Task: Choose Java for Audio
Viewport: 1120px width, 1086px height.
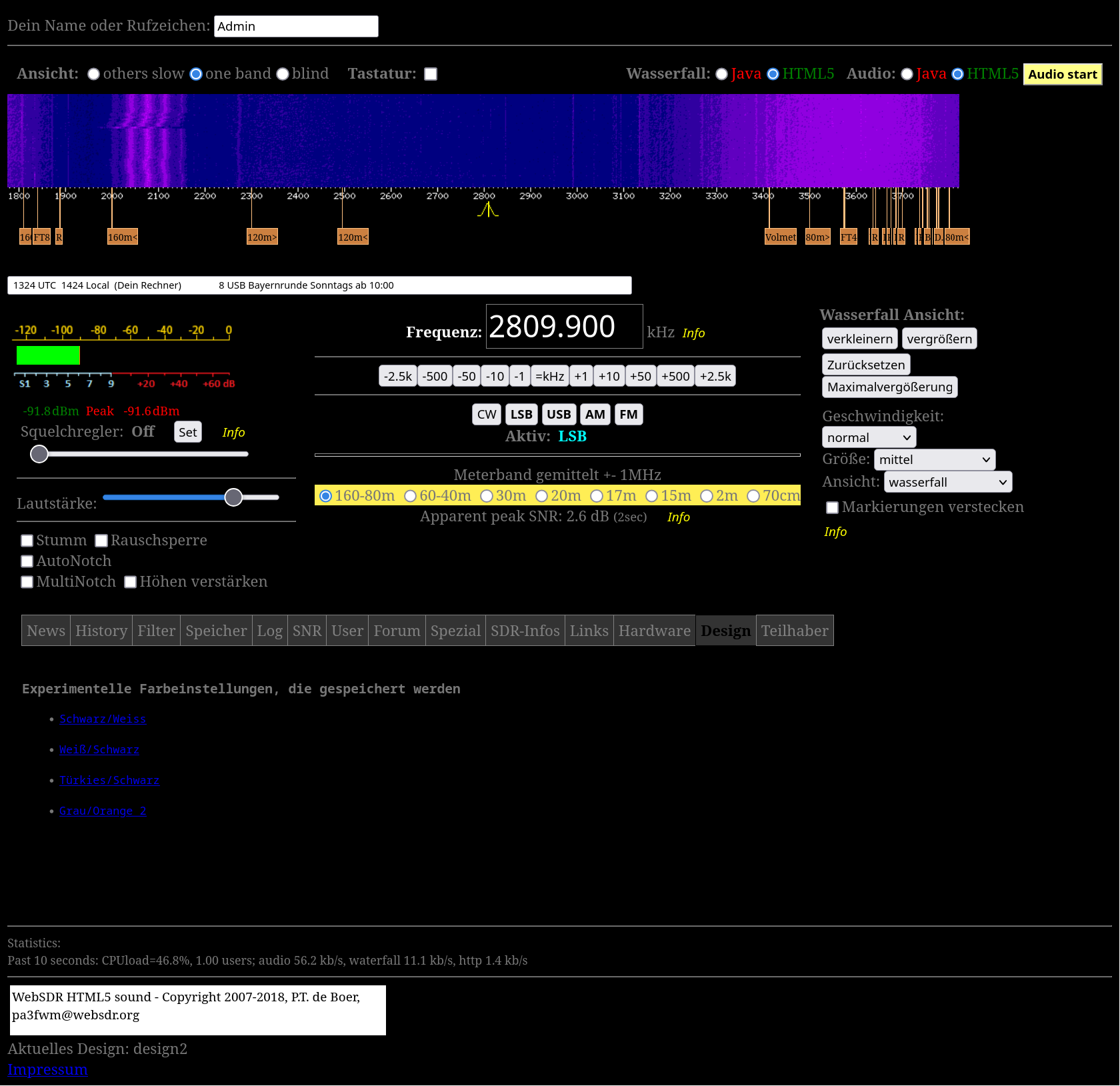Action: click(907, 74)
